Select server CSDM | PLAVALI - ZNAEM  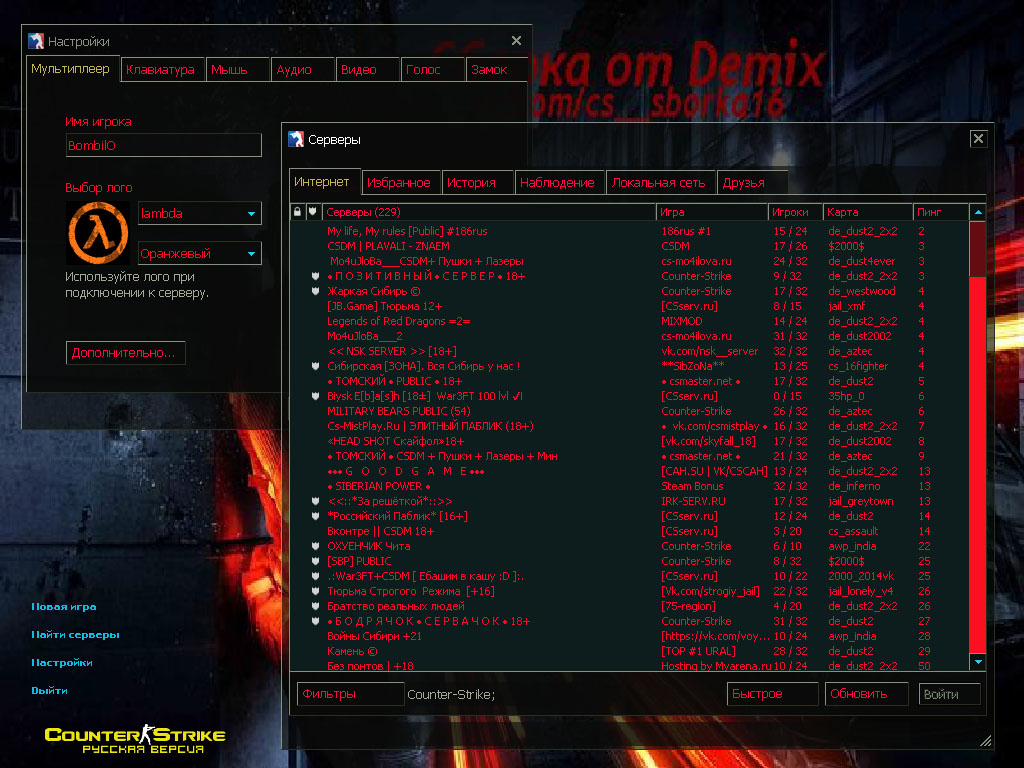pos(630,246)
